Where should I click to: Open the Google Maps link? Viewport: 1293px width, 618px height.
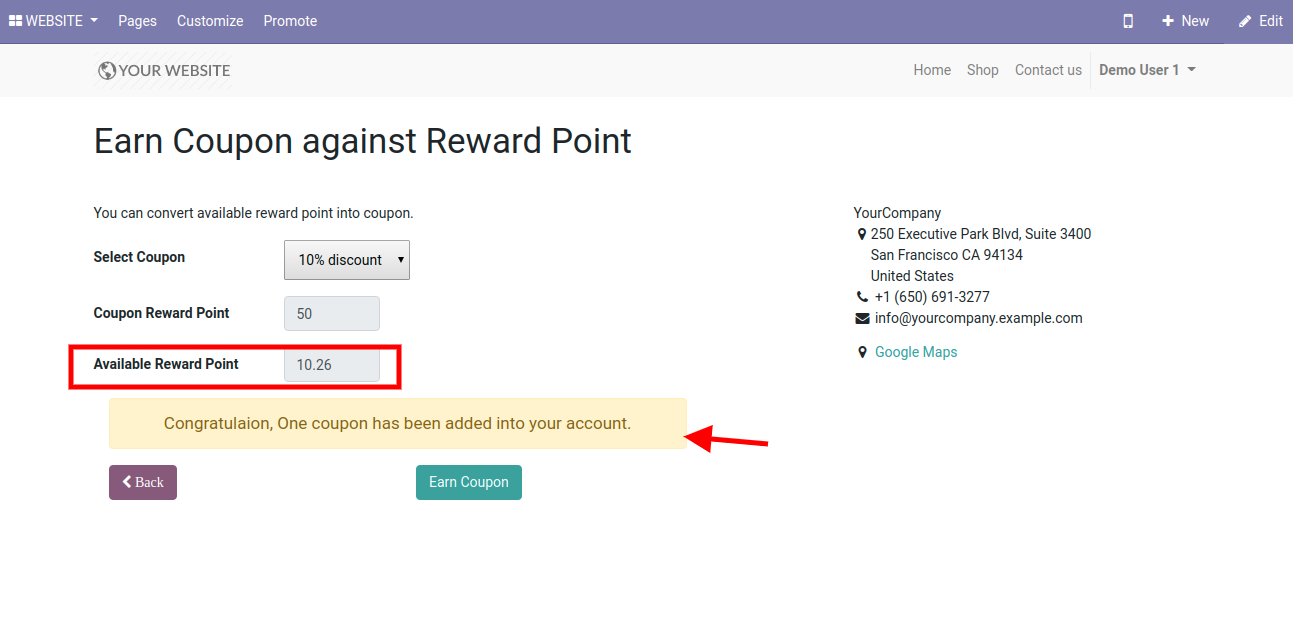point(916,352)
